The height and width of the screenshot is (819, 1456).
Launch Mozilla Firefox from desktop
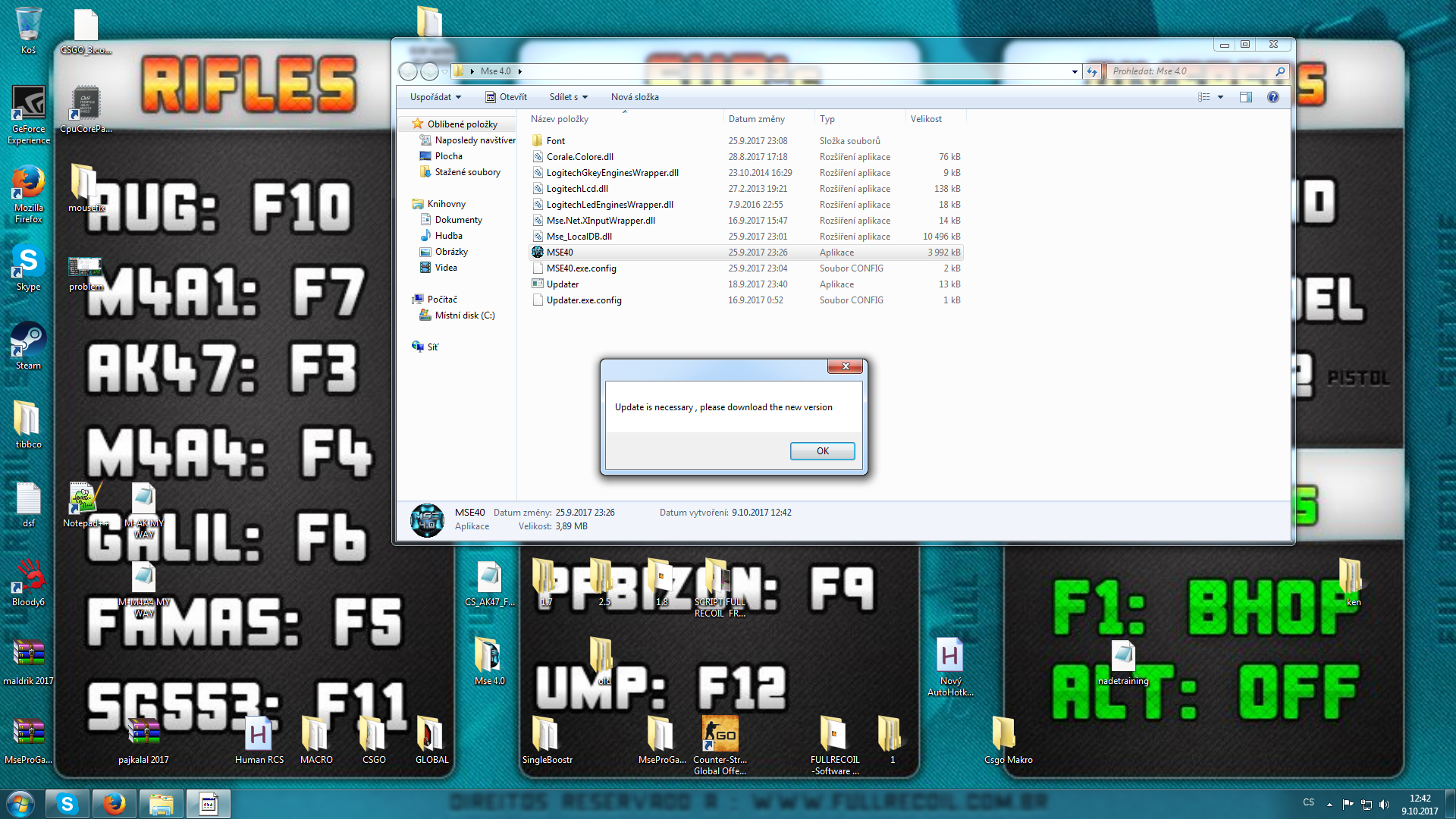pyautogui.click(x=28, y=194)
